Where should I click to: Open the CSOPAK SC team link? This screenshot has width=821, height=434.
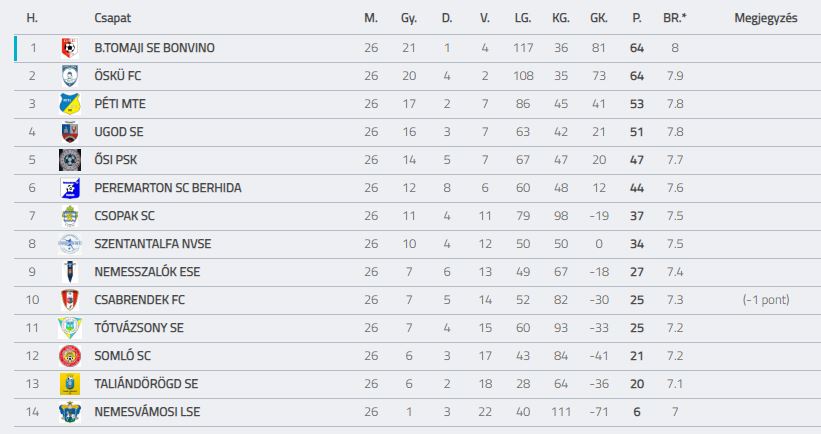click(124, 216)
